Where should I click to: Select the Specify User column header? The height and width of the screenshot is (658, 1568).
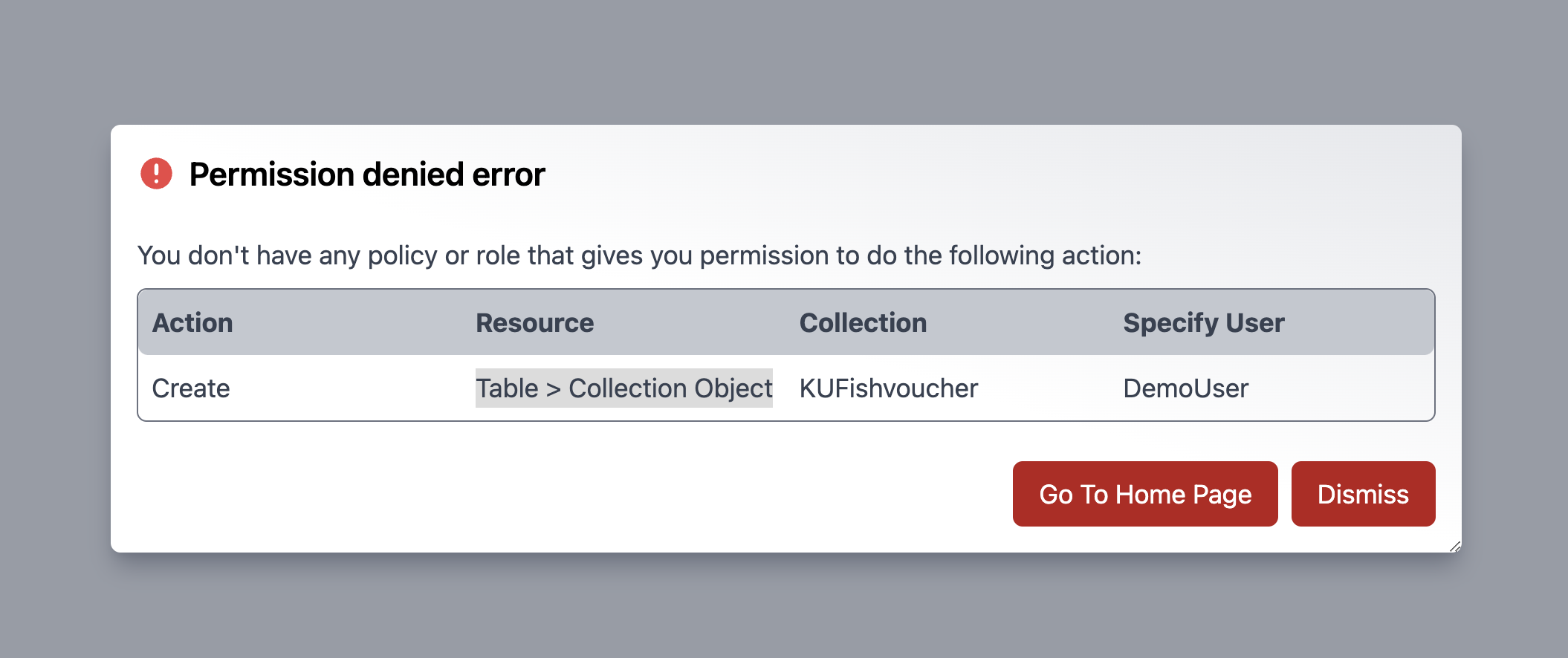[x=1203, y=322]
